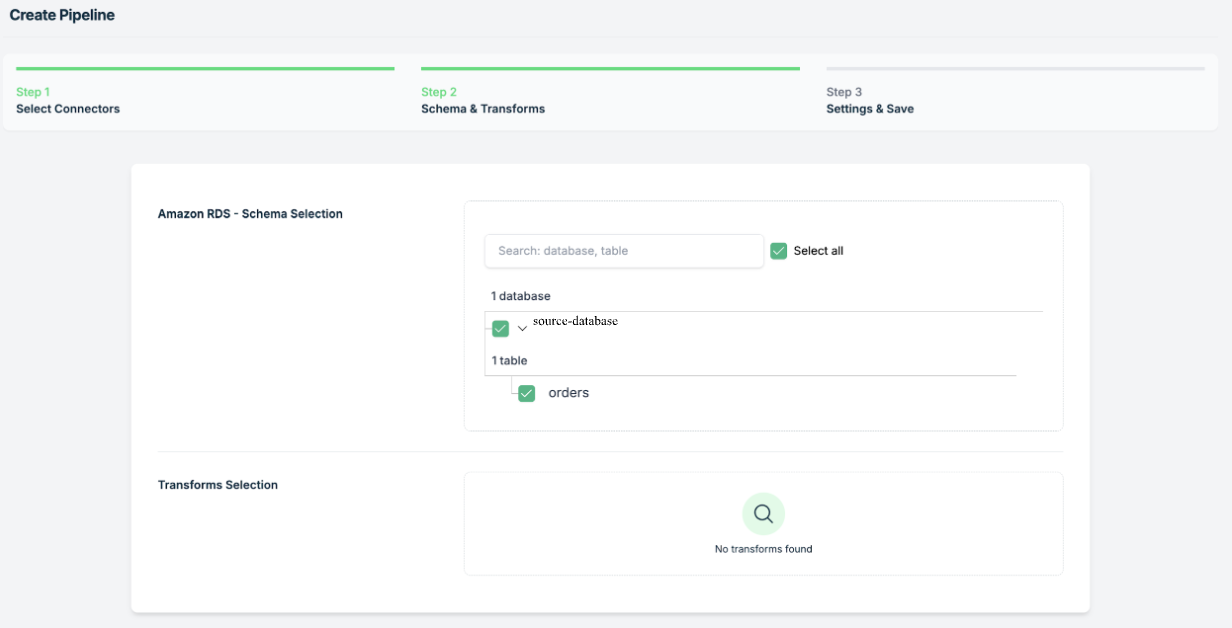The width and height of the screenshot is (1232, 628).
Task: Click the Create Pipeline page title
Action: click(62, 15)
